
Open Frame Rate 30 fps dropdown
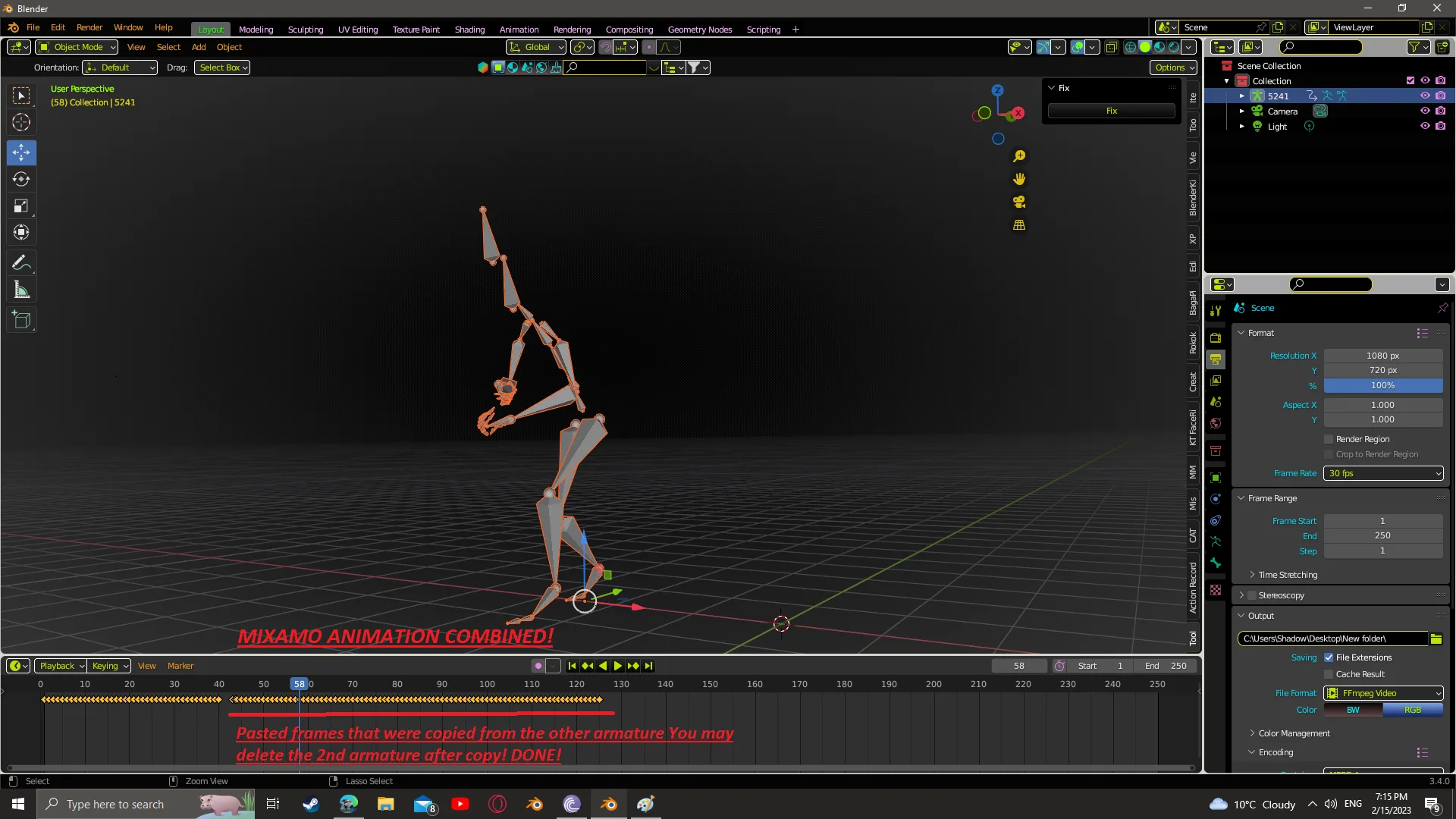point(1383,473)
